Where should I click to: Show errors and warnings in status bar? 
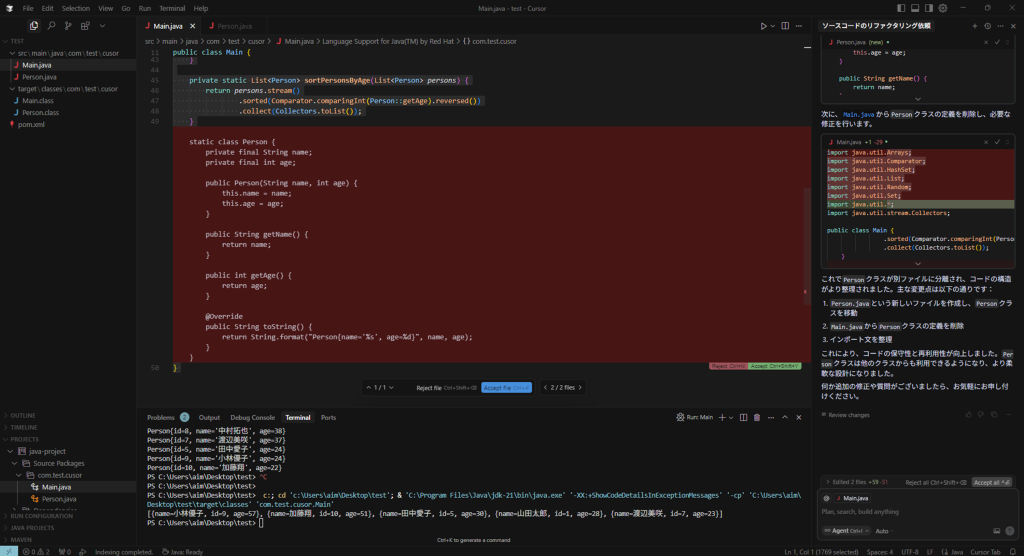36,552
